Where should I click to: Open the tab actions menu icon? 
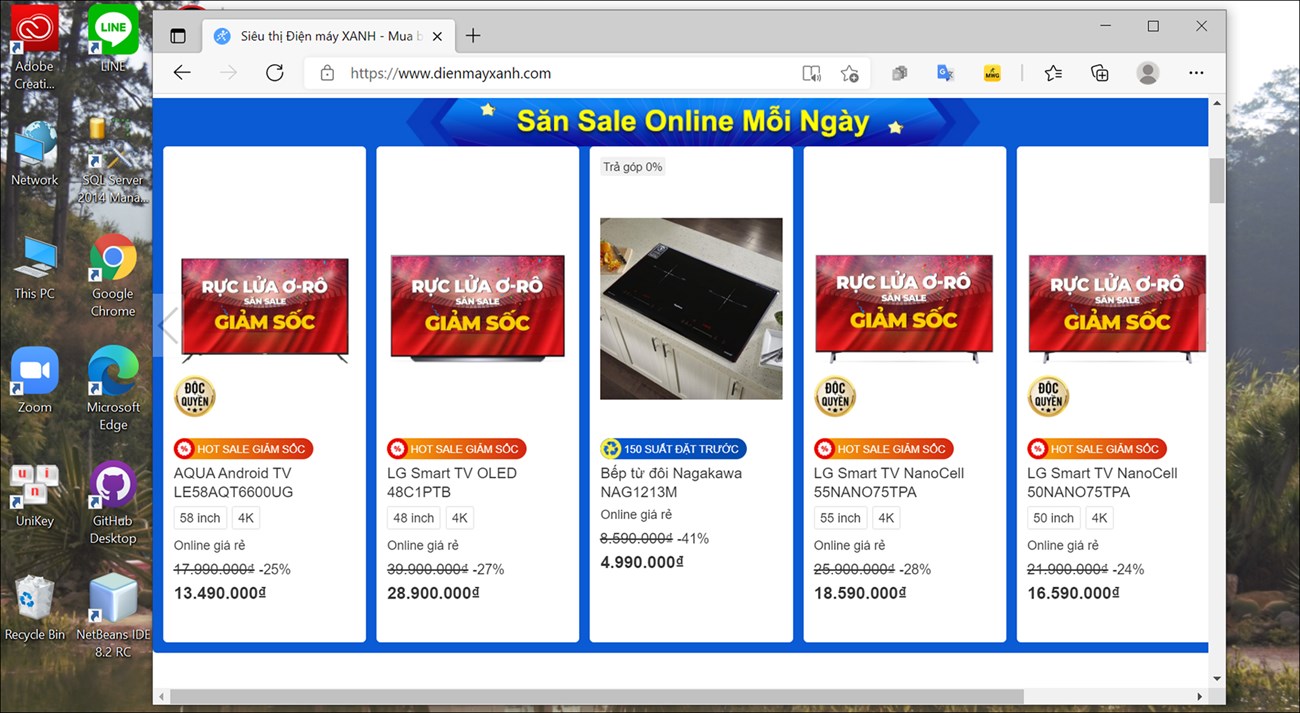click(x=178, y=36)
